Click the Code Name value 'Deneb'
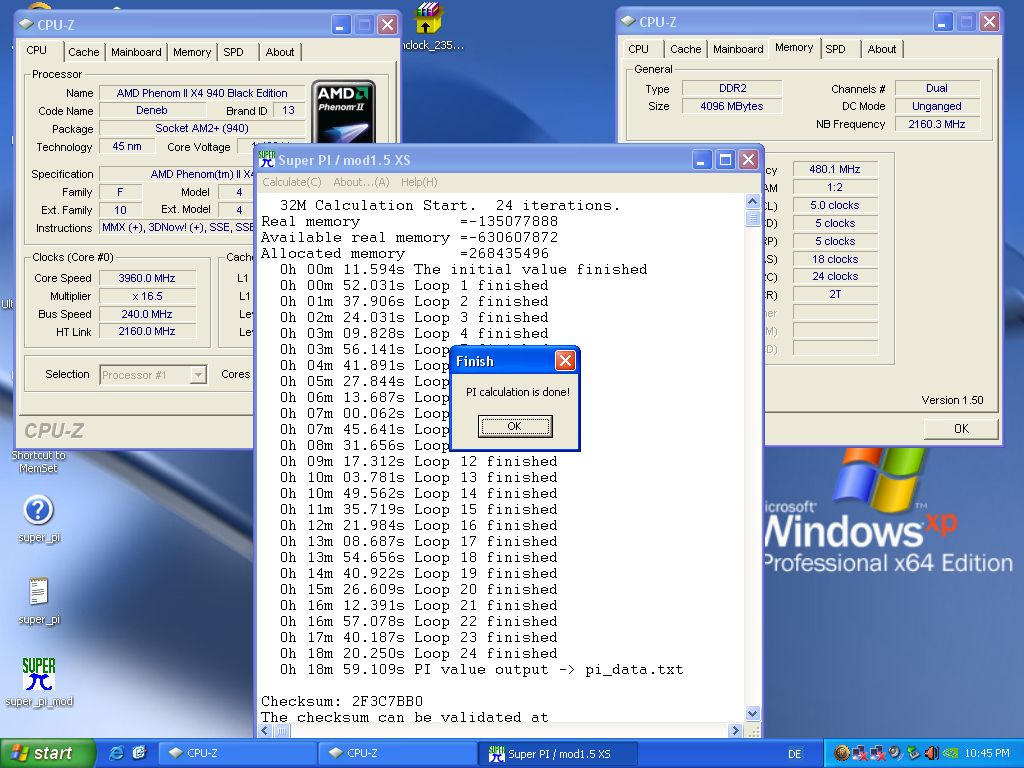 152,111
